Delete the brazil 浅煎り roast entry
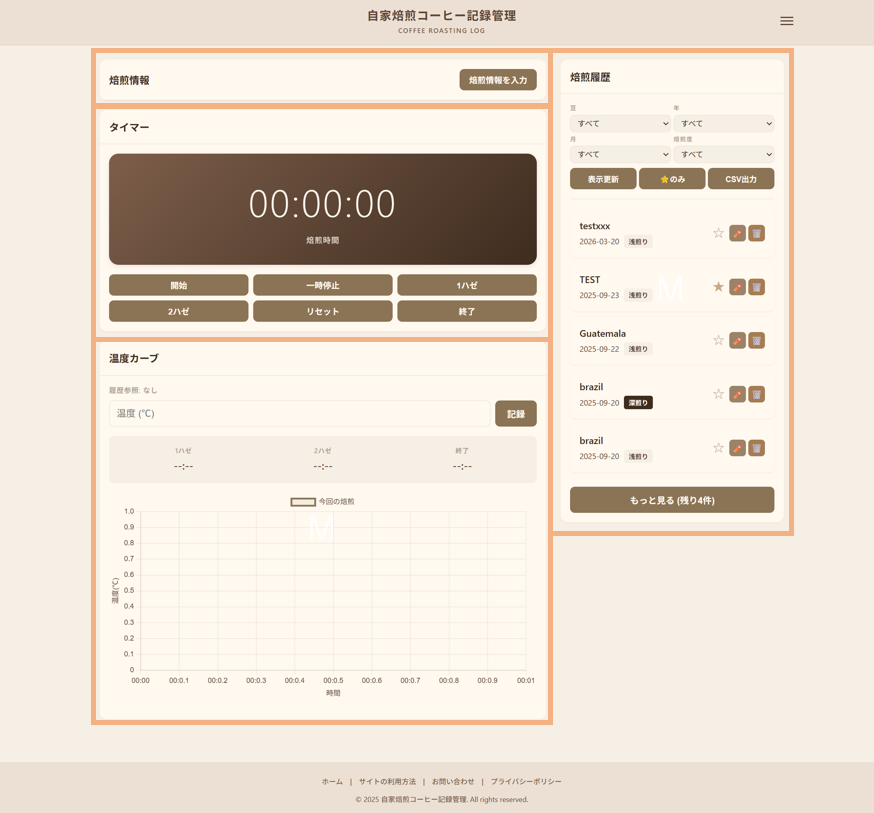This screenshot has height=813, width=874. tap(756, 448)
